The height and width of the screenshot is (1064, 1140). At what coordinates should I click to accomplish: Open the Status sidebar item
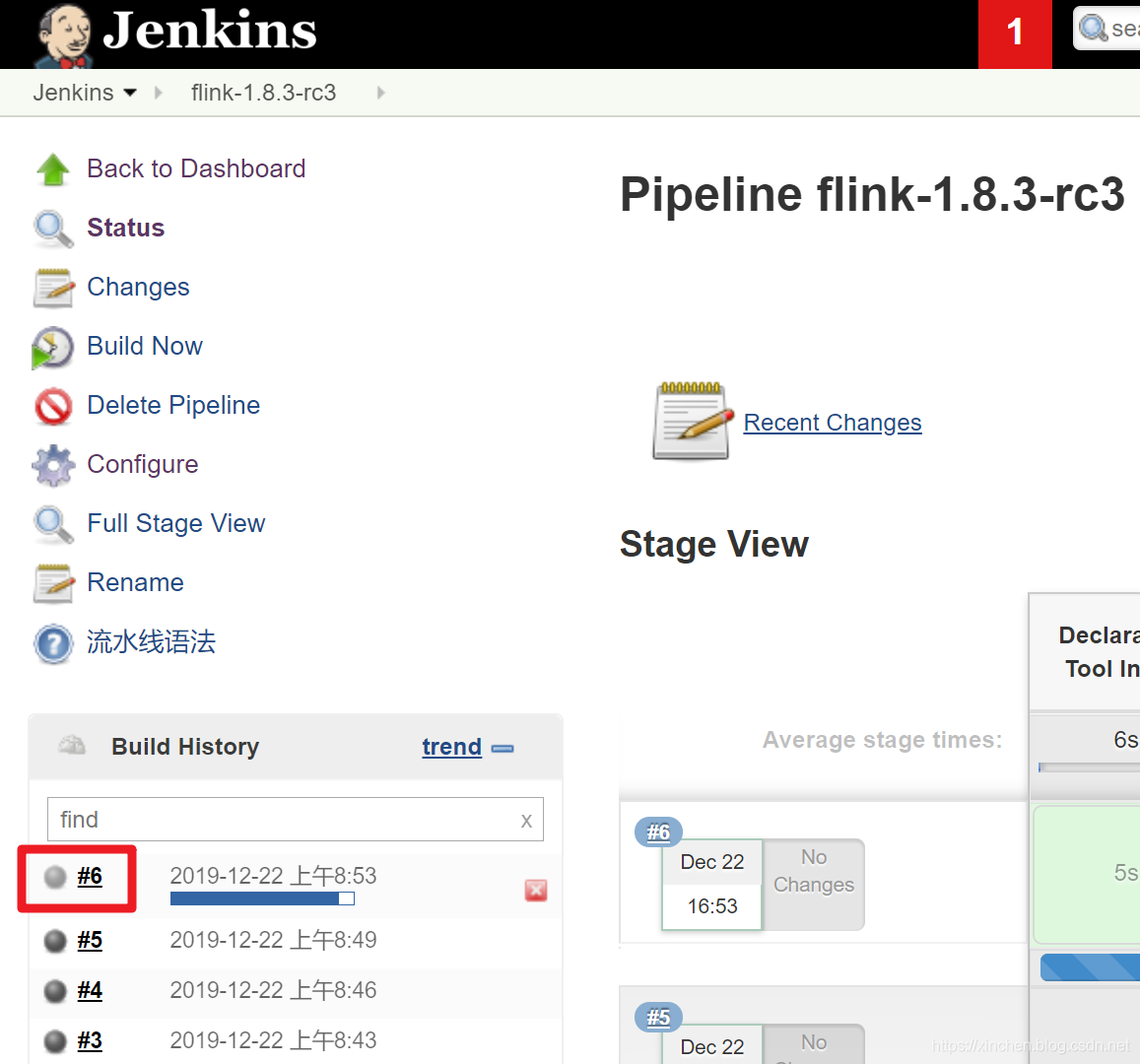click(126, 228)
